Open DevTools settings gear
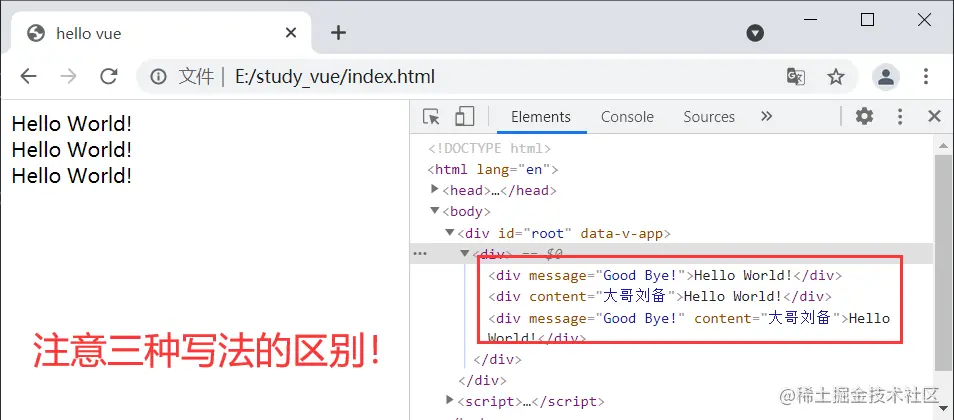The image size is (954, 420). click(864, 116)
